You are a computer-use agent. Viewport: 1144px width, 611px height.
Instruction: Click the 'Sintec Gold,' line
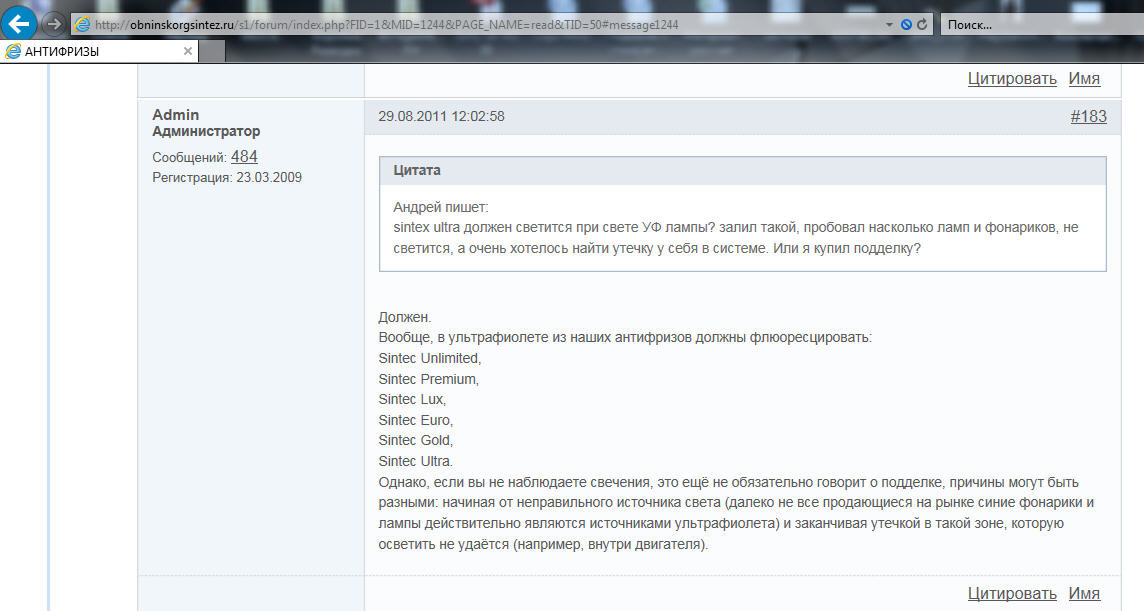point(416,440)
